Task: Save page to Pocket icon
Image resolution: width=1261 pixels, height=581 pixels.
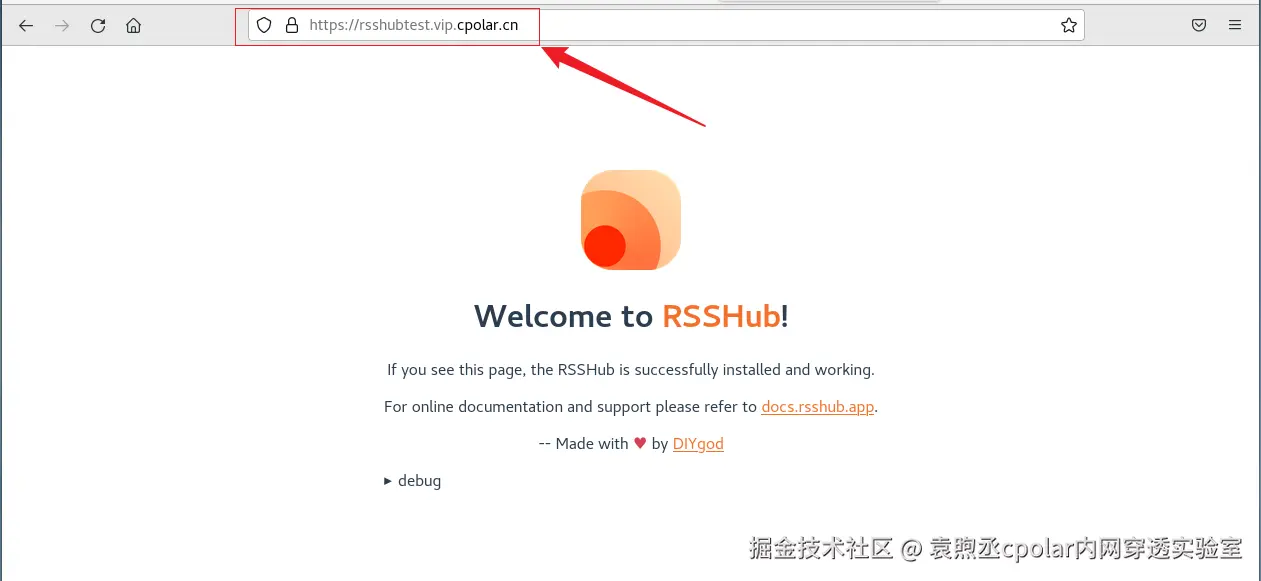Action: pos(1199,26)
